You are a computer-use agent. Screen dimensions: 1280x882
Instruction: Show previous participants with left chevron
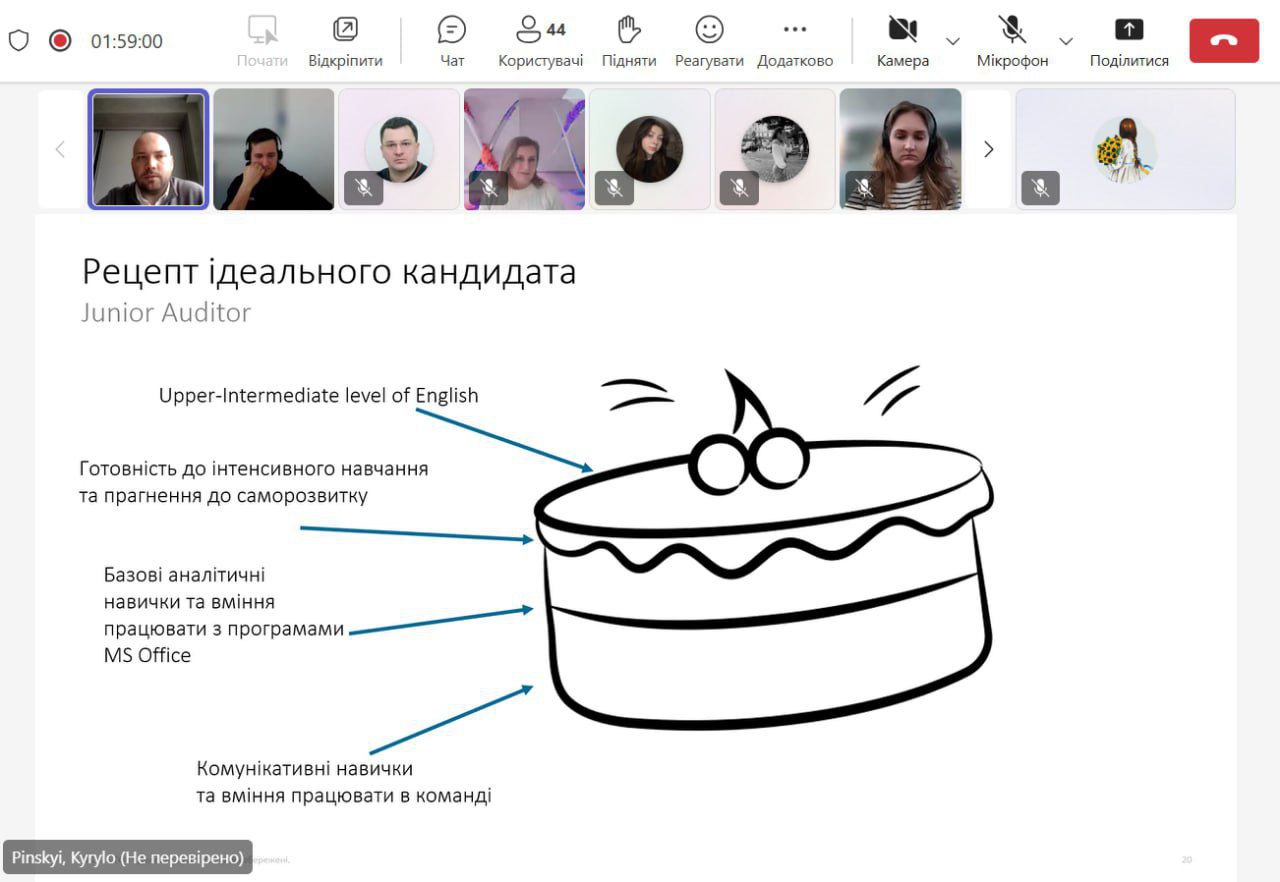coord(60,149)
